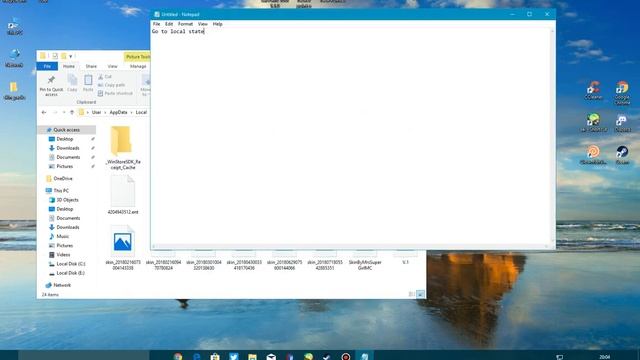Click the Copy icon in Explorer ribbon
This screenshot has width=640, height=360.
[72, 84]
